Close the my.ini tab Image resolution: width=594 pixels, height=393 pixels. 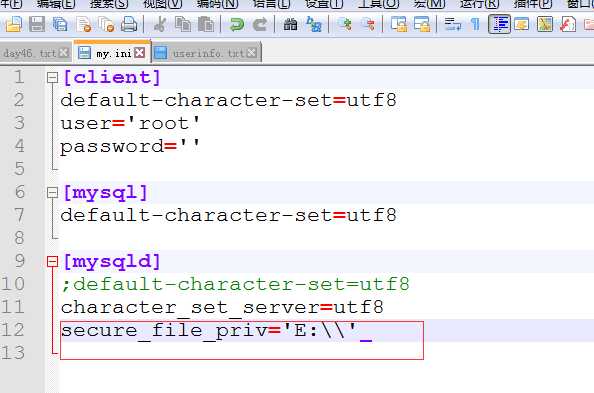pos(140,53)
